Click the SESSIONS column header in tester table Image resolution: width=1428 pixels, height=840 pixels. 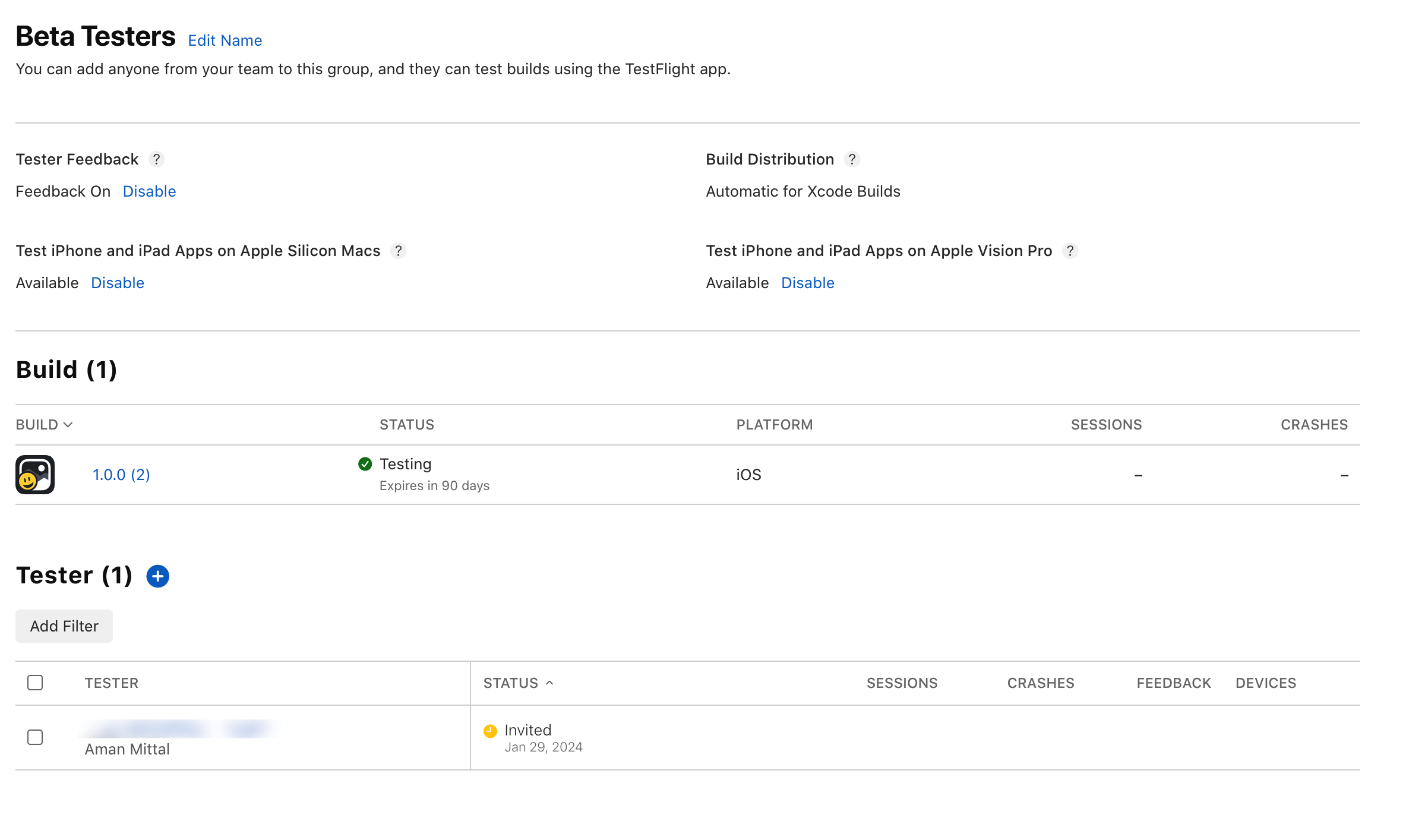pyautogui.click(x=902, y=683)
